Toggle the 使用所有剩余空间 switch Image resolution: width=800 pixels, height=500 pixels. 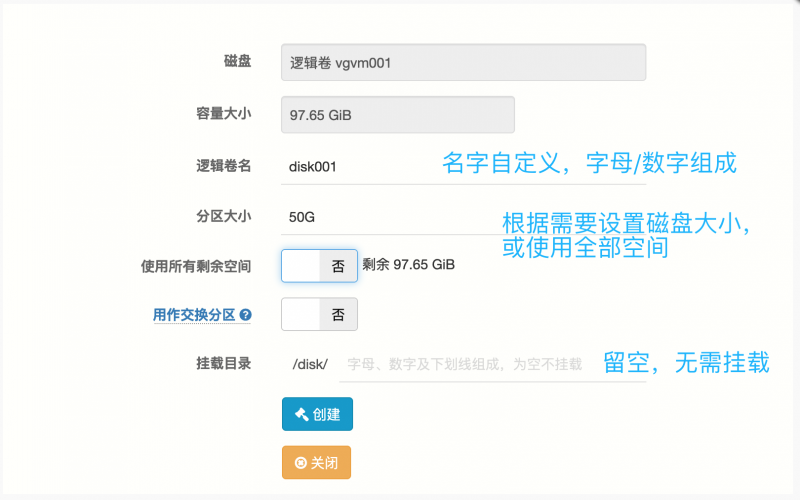coord(319,266)
